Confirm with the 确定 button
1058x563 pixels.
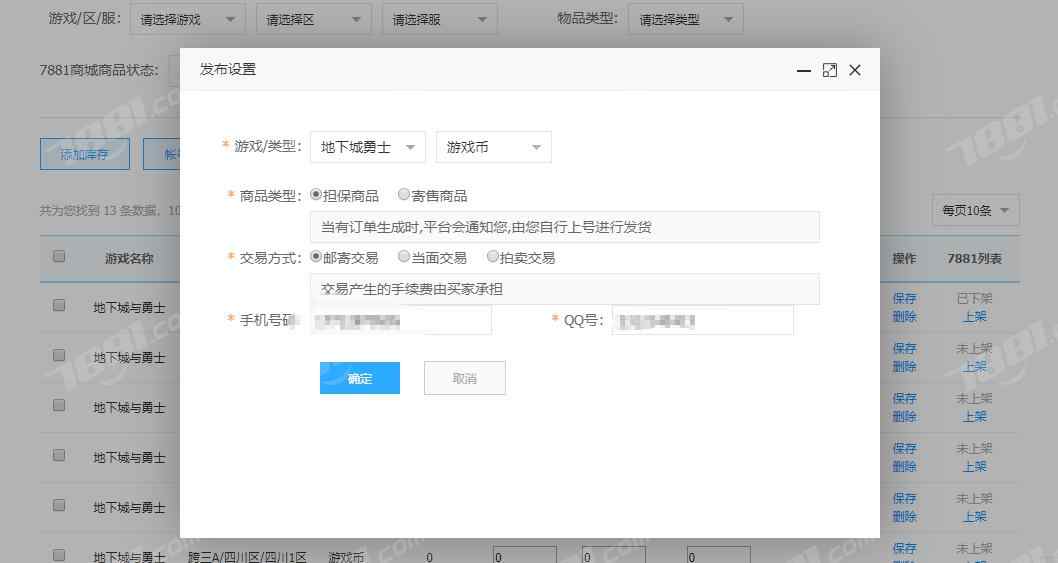click(360, 378)
